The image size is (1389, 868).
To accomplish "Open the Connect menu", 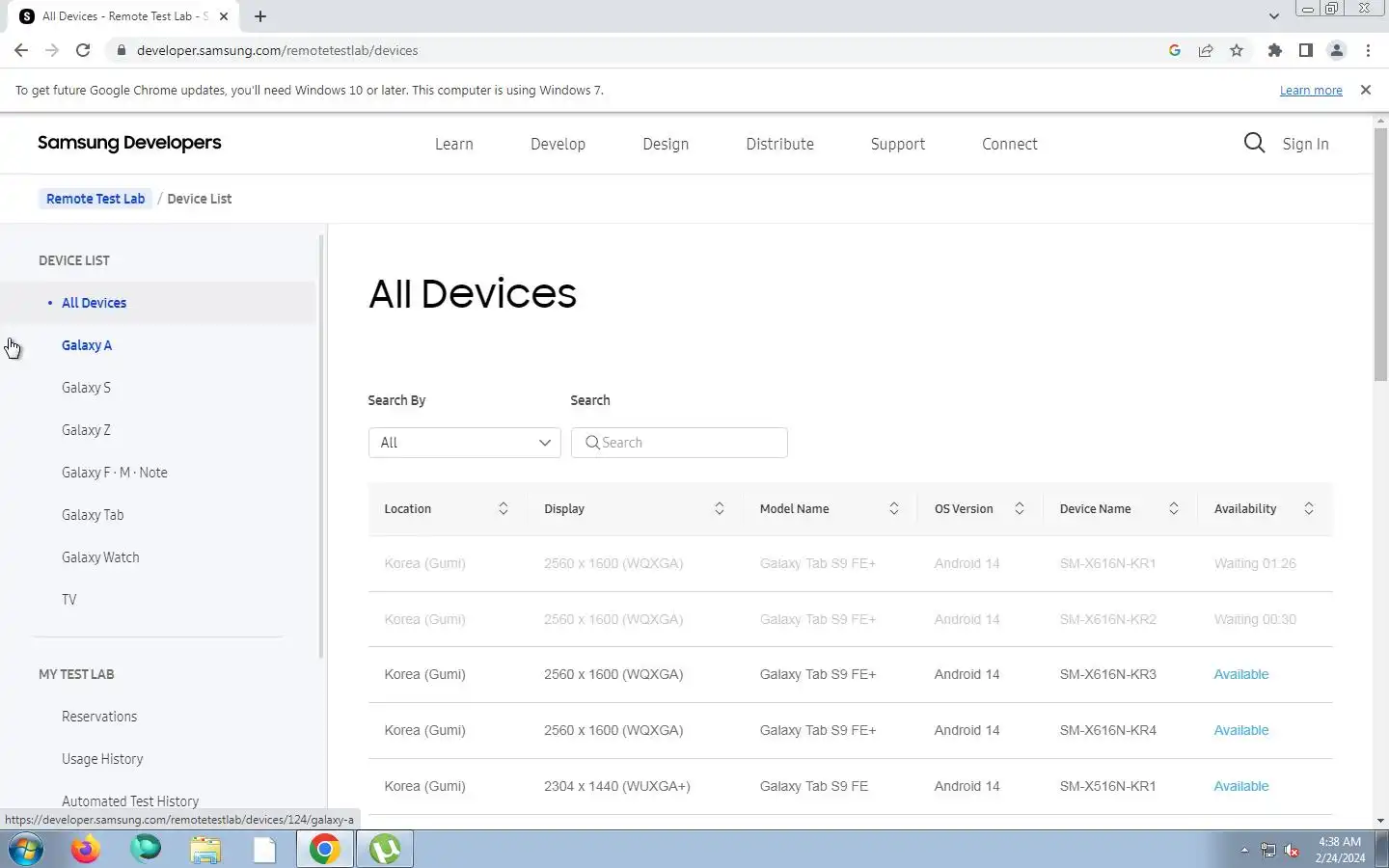I will 1009,144.
